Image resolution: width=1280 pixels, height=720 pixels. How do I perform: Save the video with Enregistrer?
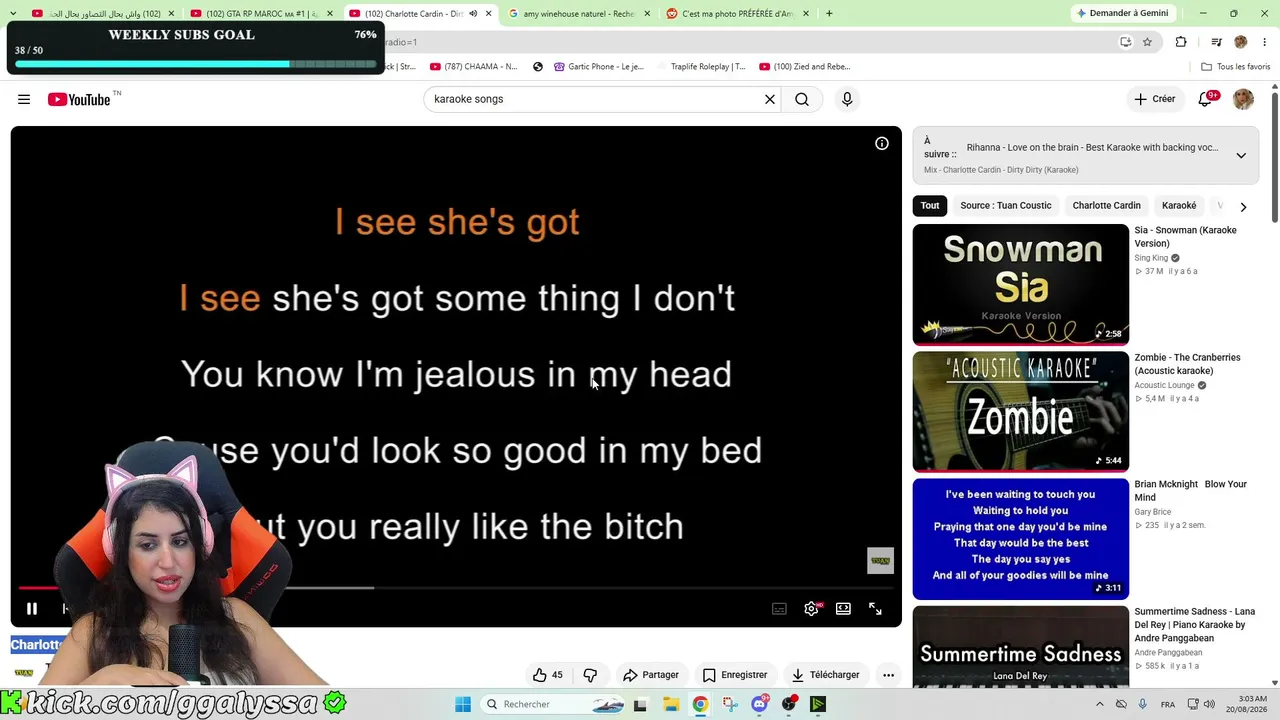click(735, 675)
